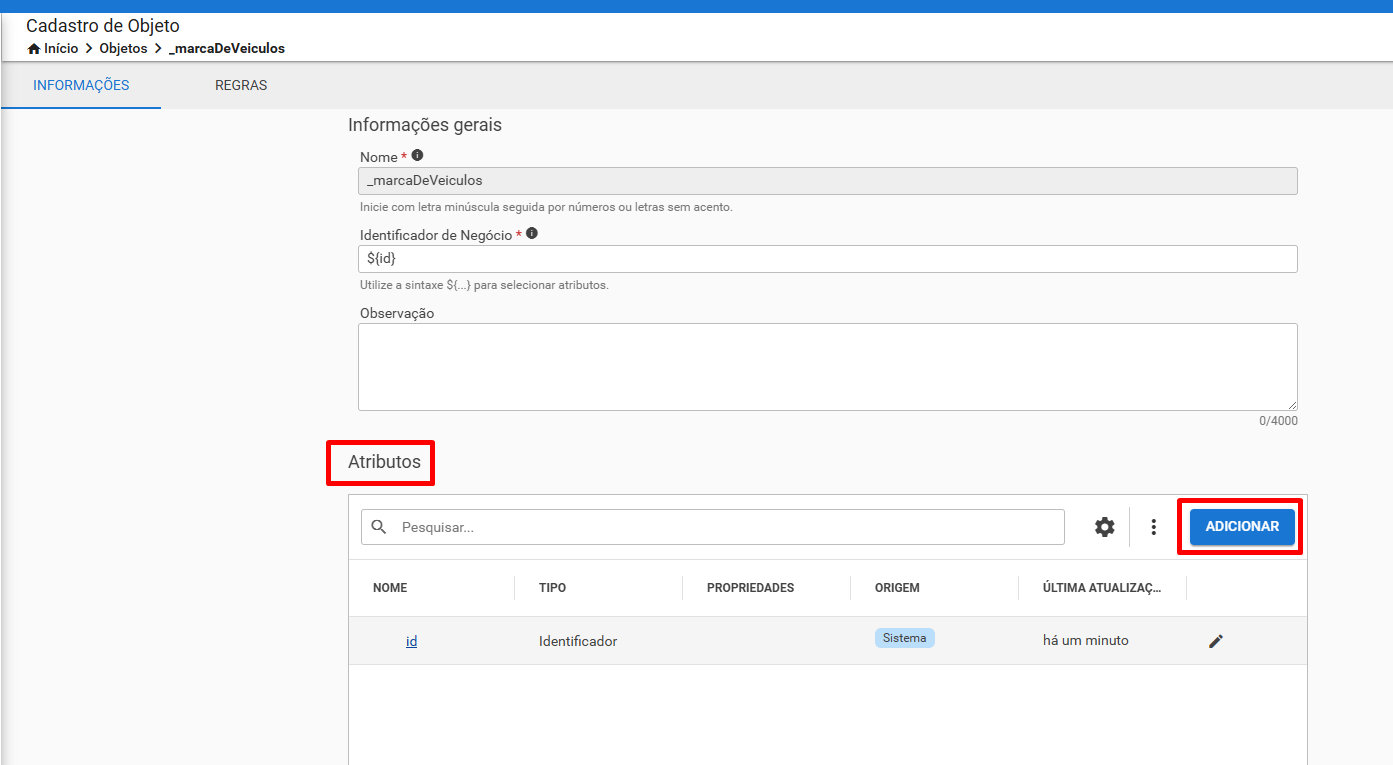
Task: Open the id attribute link
Action: [x=411, y=641]
